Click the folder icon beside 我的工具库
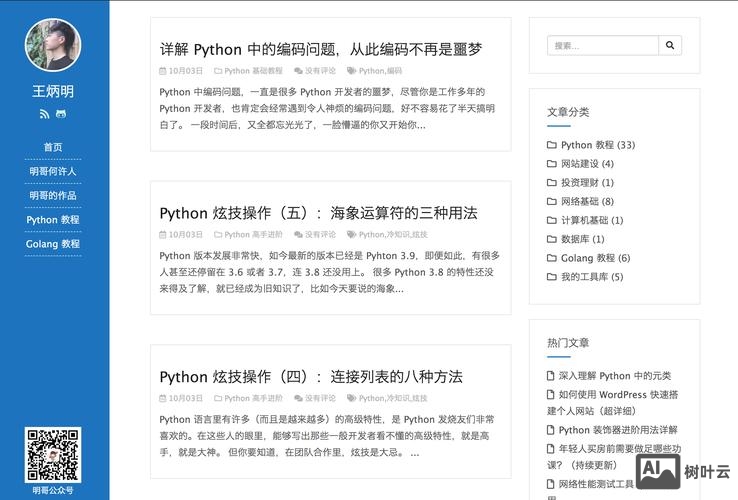The width and height of the screenshot is (738, 500). 552,277
